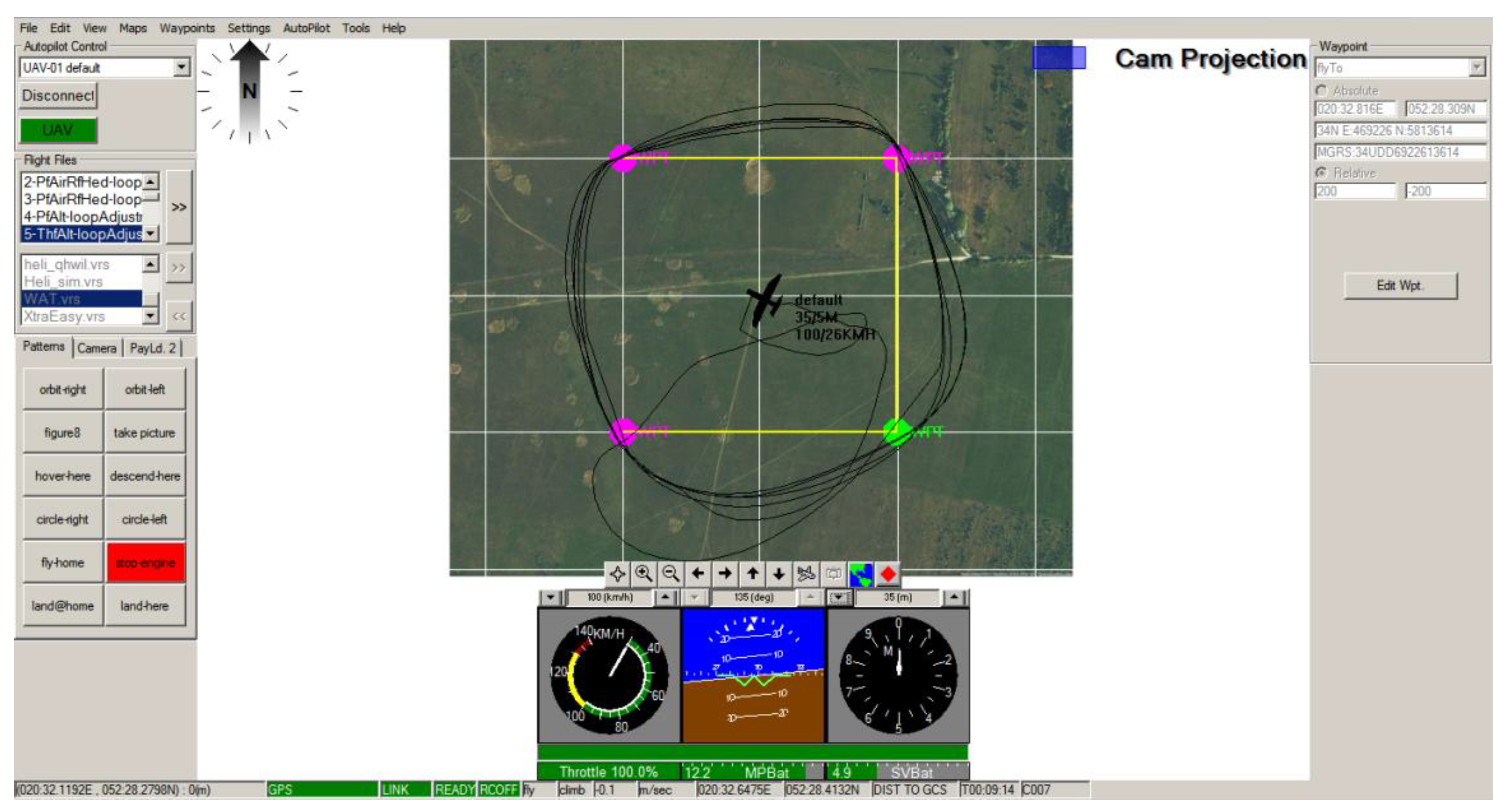
Task: Click the zoom-out magnifier map icon
Action: point(670,574)
